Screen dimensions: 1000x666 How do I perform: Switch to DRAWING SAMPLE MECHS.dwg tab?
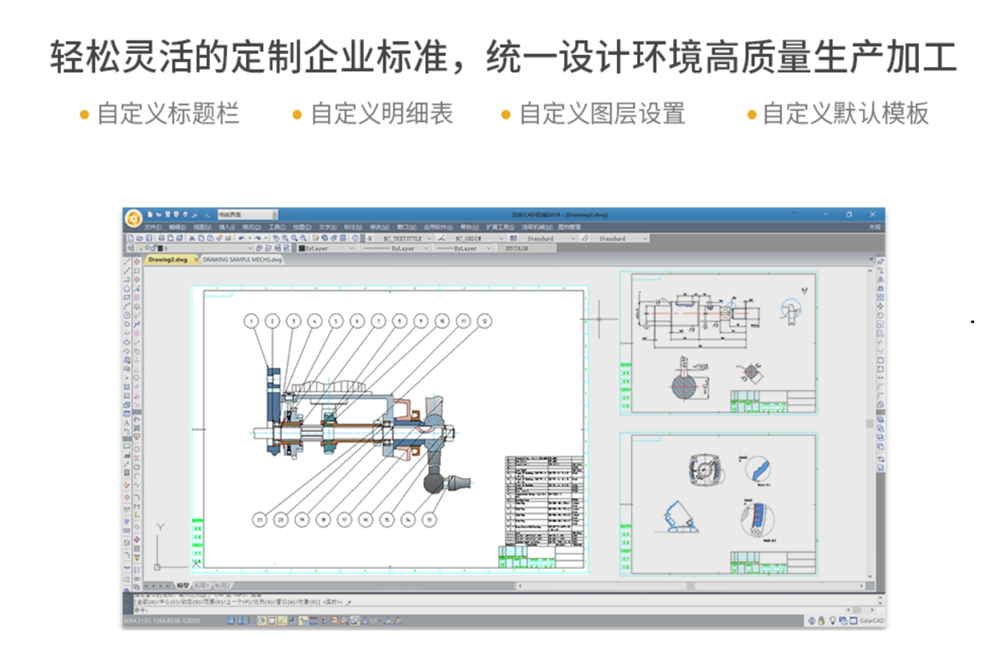point(242,260)
